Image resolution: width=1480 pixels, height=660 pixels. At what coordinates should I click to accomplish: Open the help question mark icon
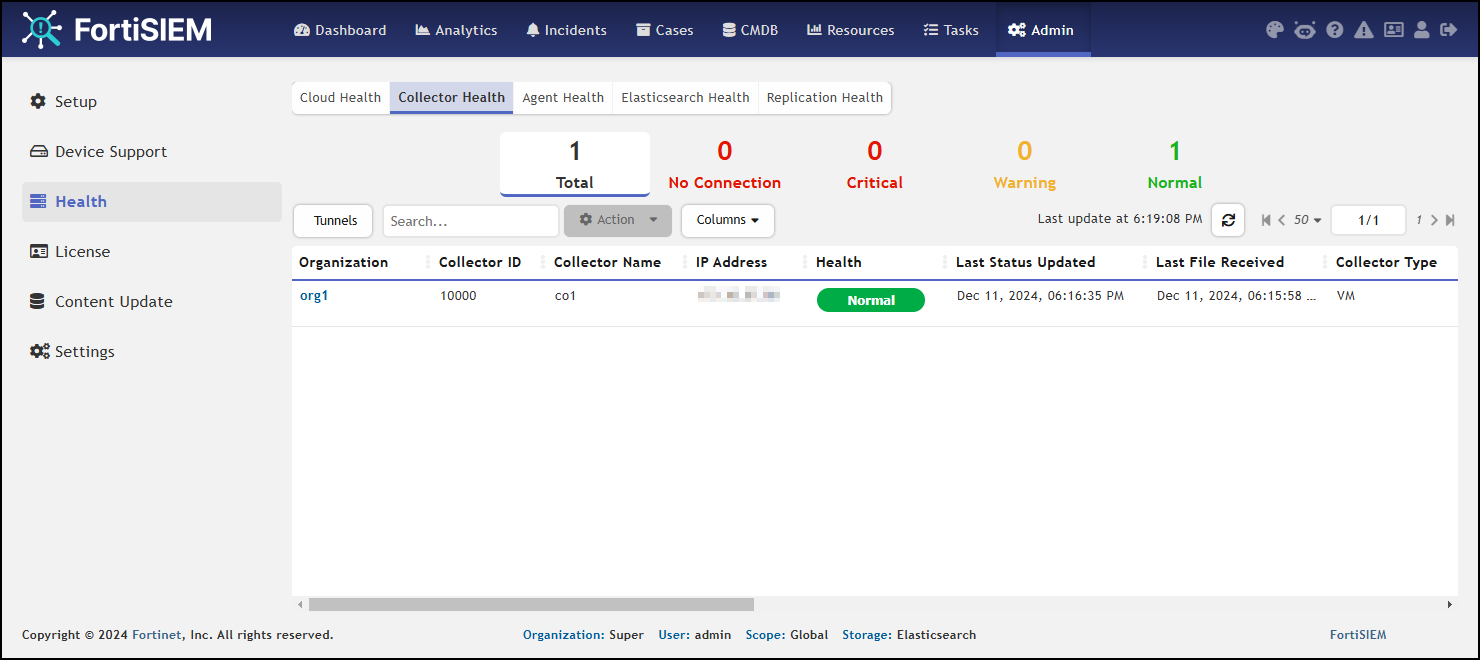(1334, 30)
